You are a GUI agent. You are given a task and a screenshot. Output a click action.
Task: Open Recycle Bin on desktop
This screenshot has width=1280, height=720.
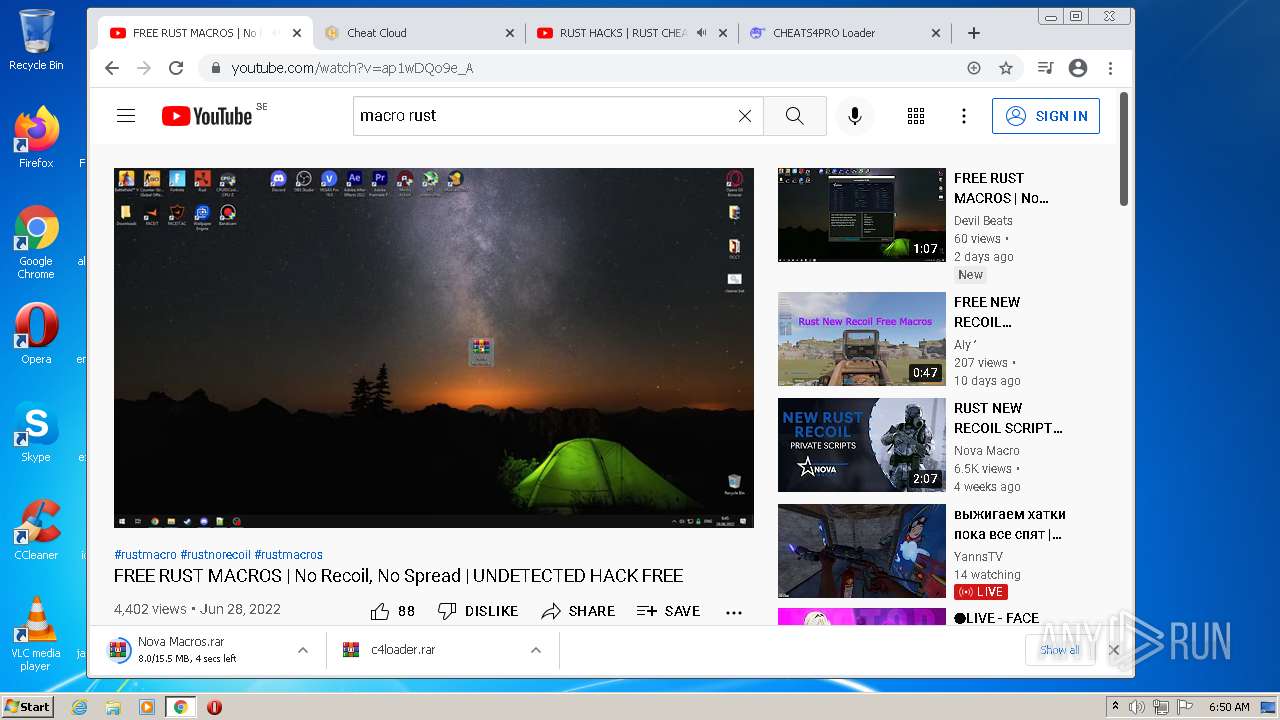click(36, 40)
